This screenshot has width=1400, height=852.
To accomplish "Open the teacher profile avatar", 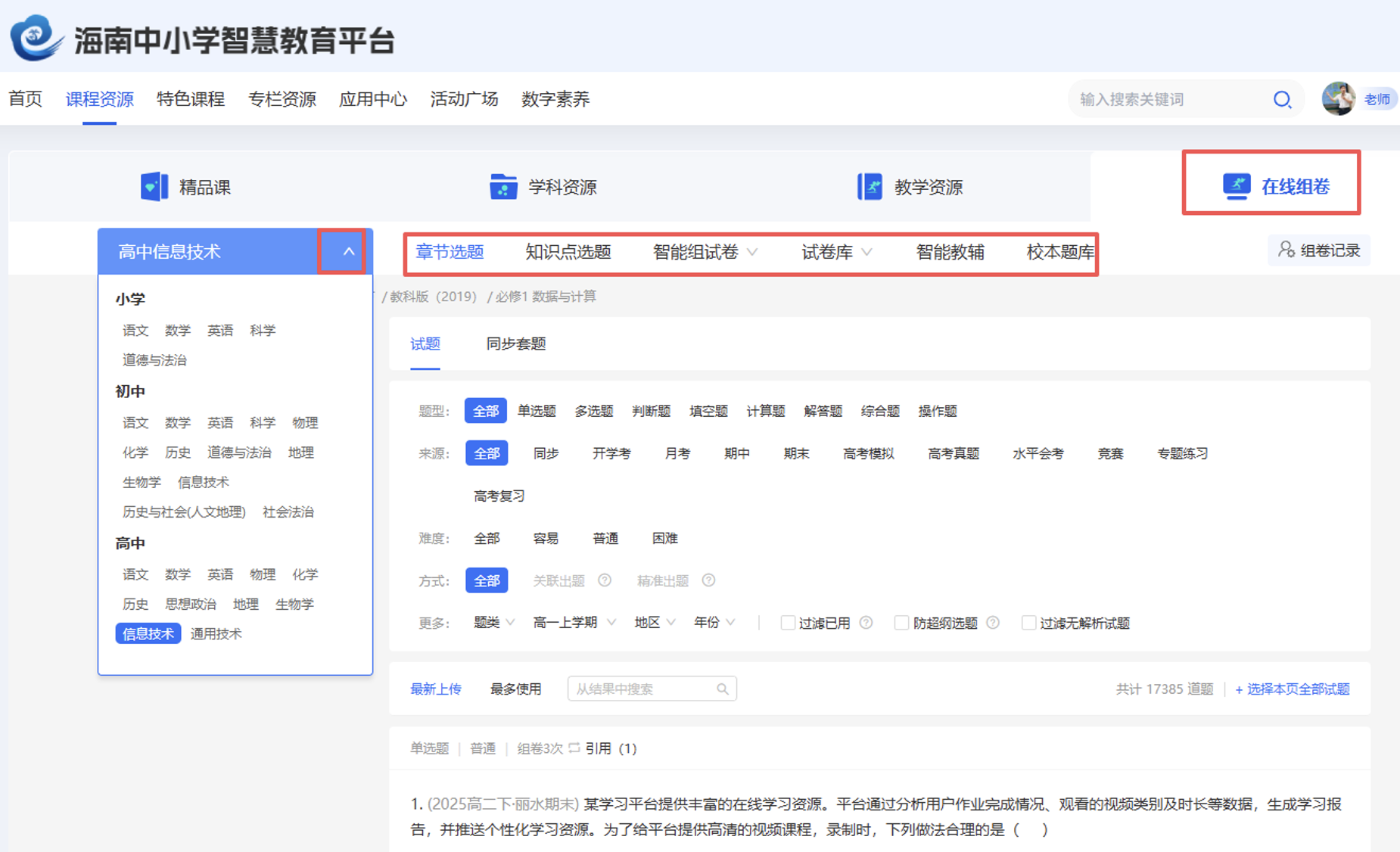I will [1338, 99].
